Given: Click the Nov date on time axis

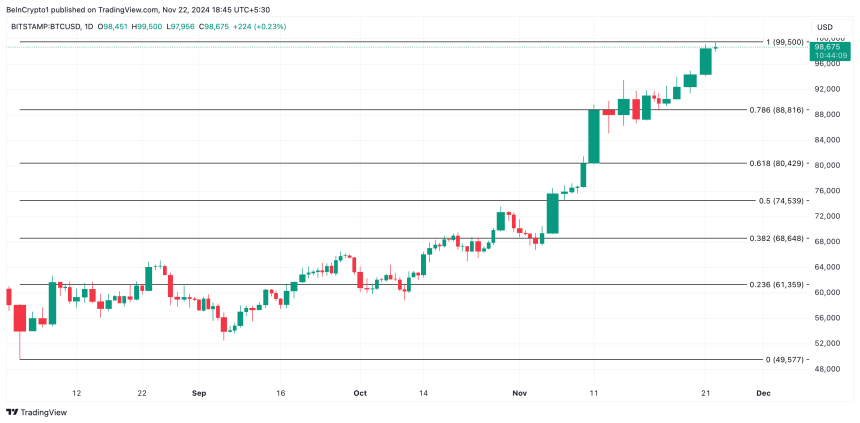Looking at the screenshot, I should [x=517, y=393].
